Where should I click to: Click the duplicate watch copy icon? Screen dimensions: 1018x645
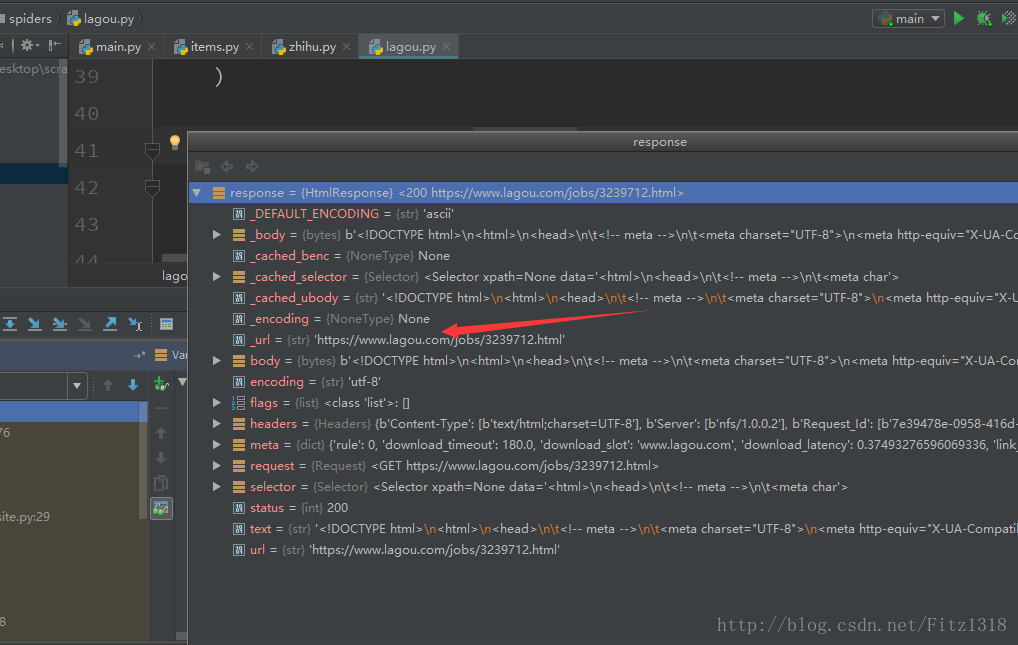(x=161, y=483)
